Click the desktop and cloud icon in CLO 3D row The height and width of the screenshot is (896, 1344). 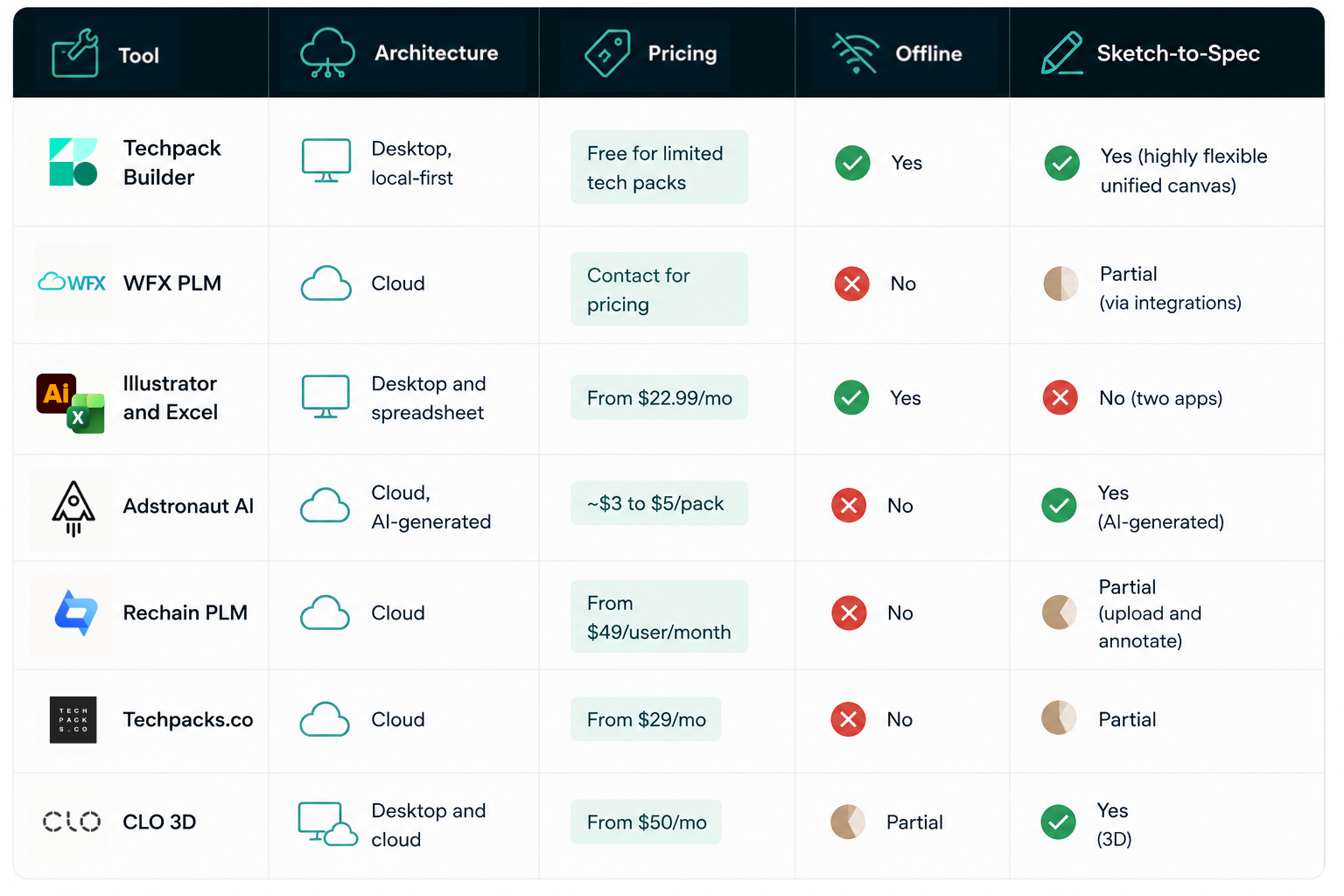tap(327, 824)
